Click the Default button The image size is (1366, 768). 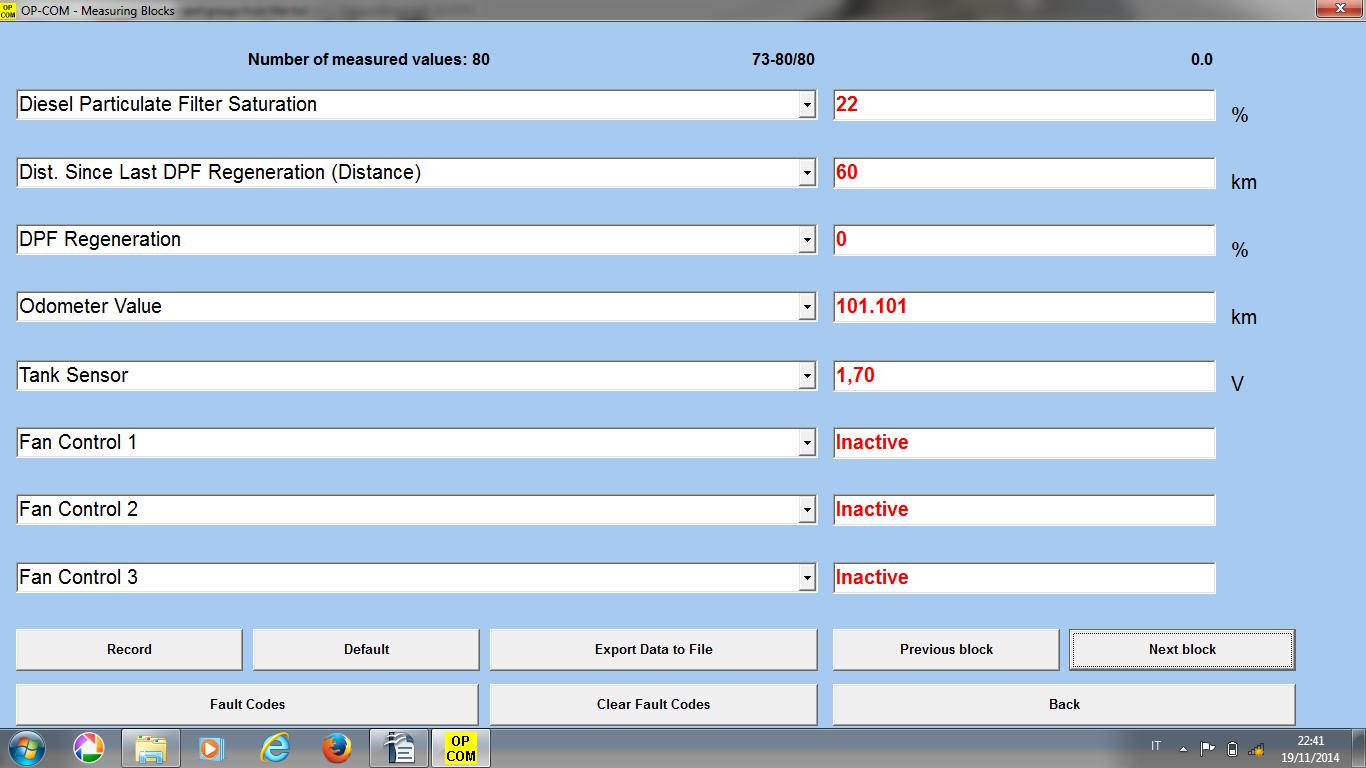[x=366, y=649]
